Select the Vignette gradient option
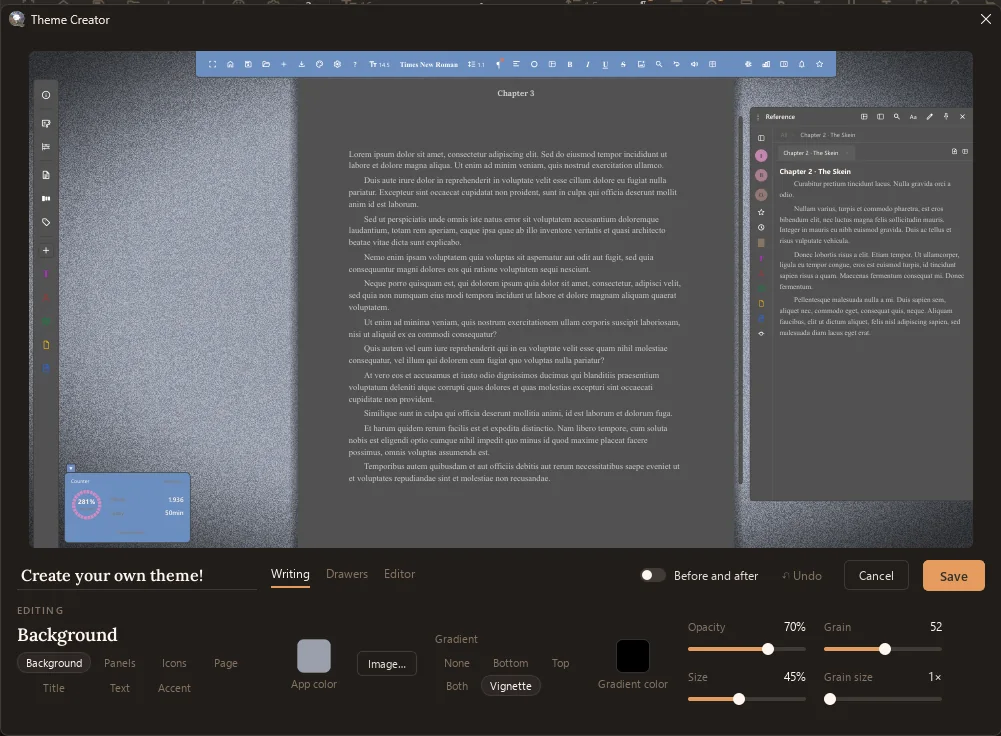This screenshot has height=736, width=1001. (x=511, y=686)
